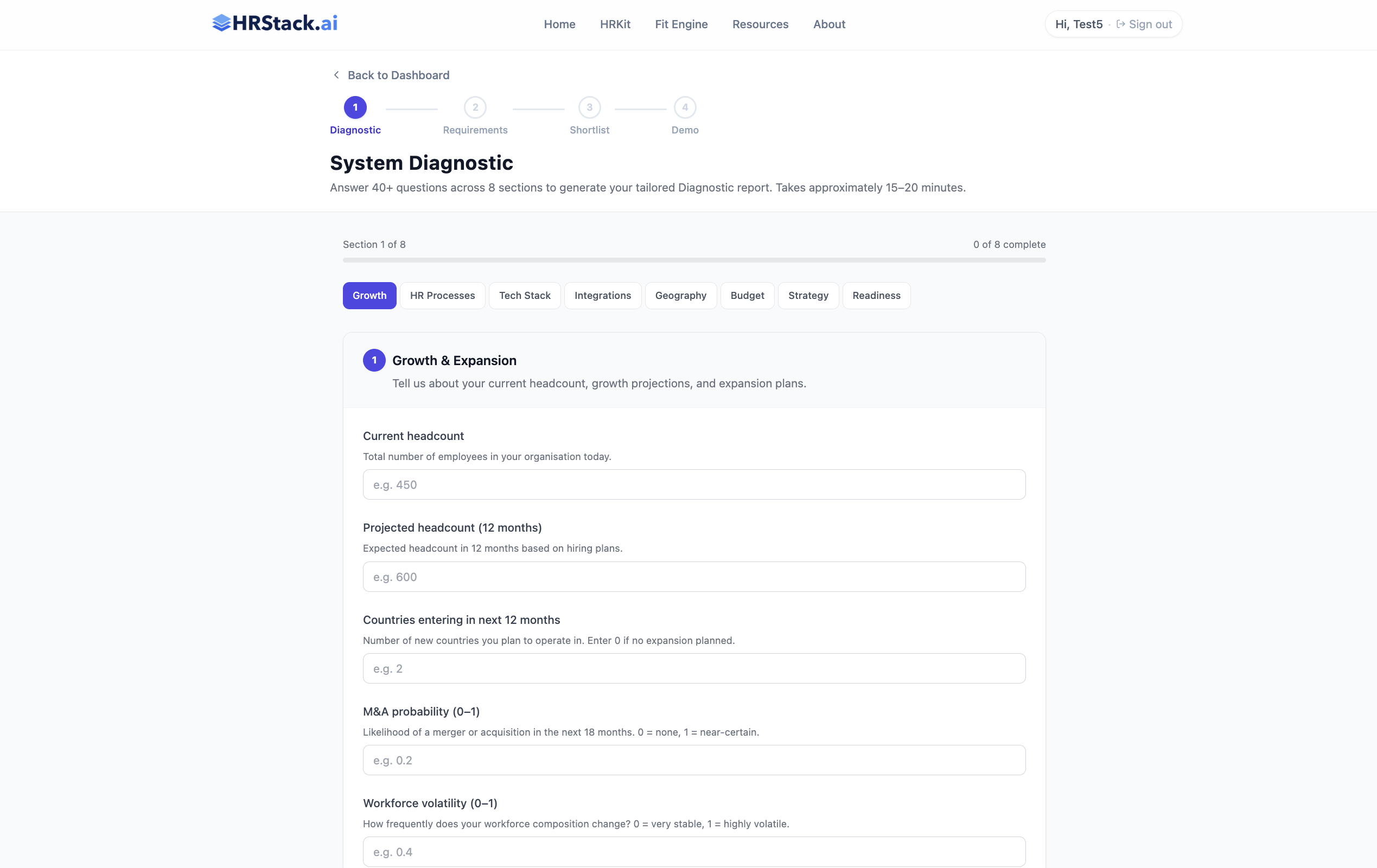Click step 1 Diagnostic circle
This screenshot has height=868, width=1377.
[x=355, y=107]
